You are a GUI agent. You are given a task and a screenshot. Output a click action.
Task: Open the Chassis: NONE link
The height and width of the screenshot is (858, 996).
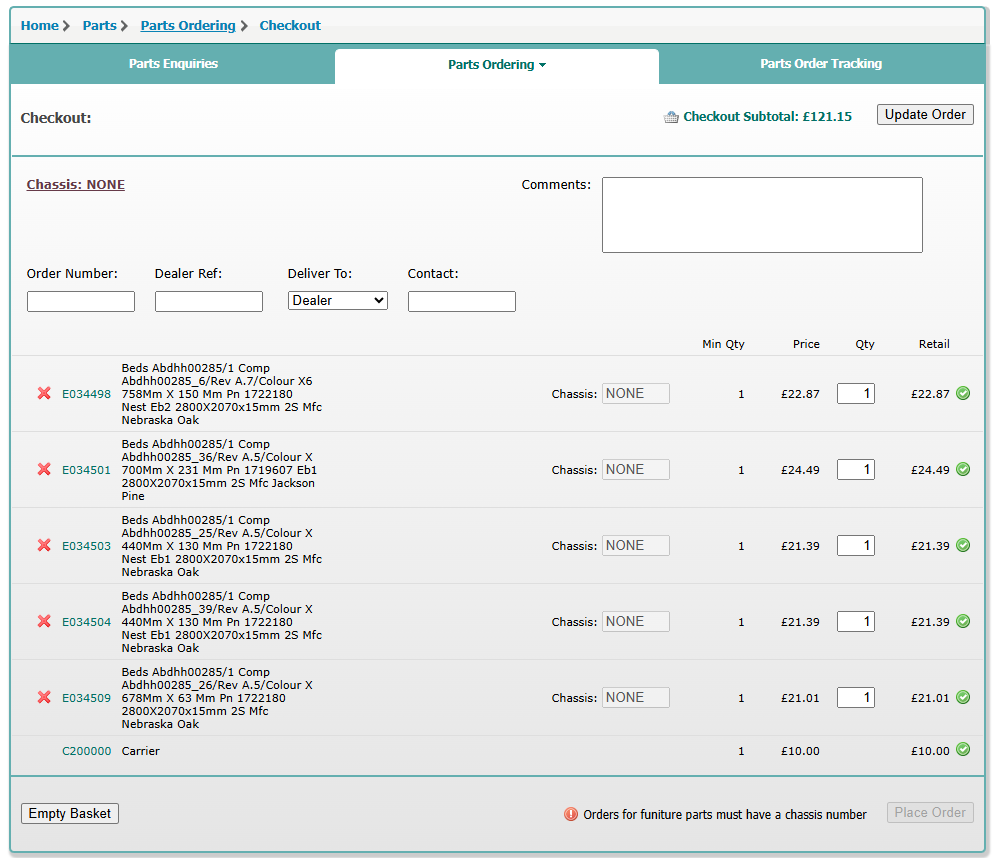pyautogui.click(x=76, y=185)
